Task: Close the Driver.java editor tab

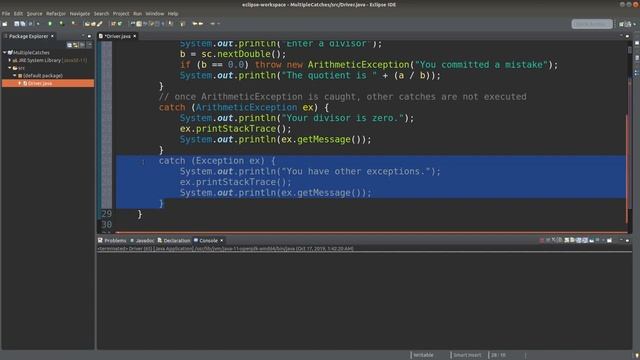Action: point(135,36)
